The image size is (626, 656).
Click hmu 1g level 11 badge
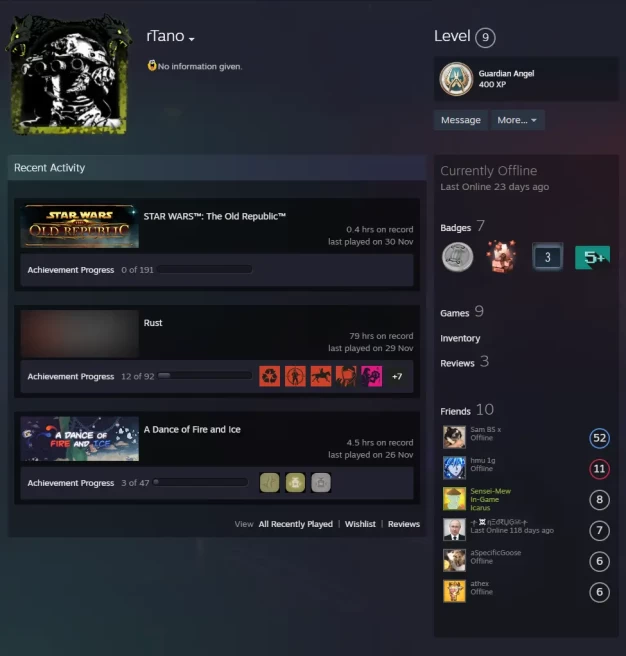tap(599, 469)
